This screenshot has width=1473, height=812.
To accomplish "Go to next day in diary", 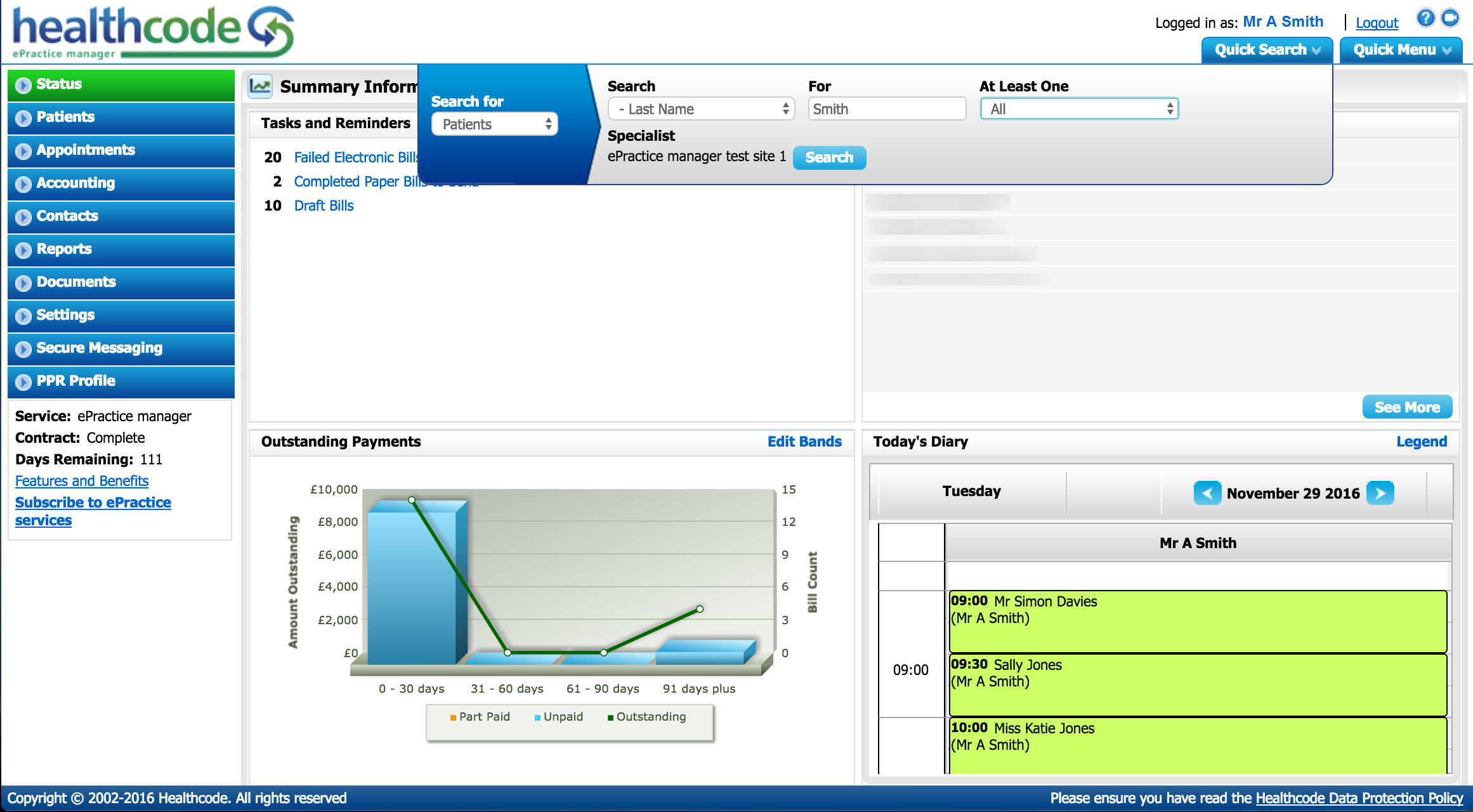I will point(1380,493).
